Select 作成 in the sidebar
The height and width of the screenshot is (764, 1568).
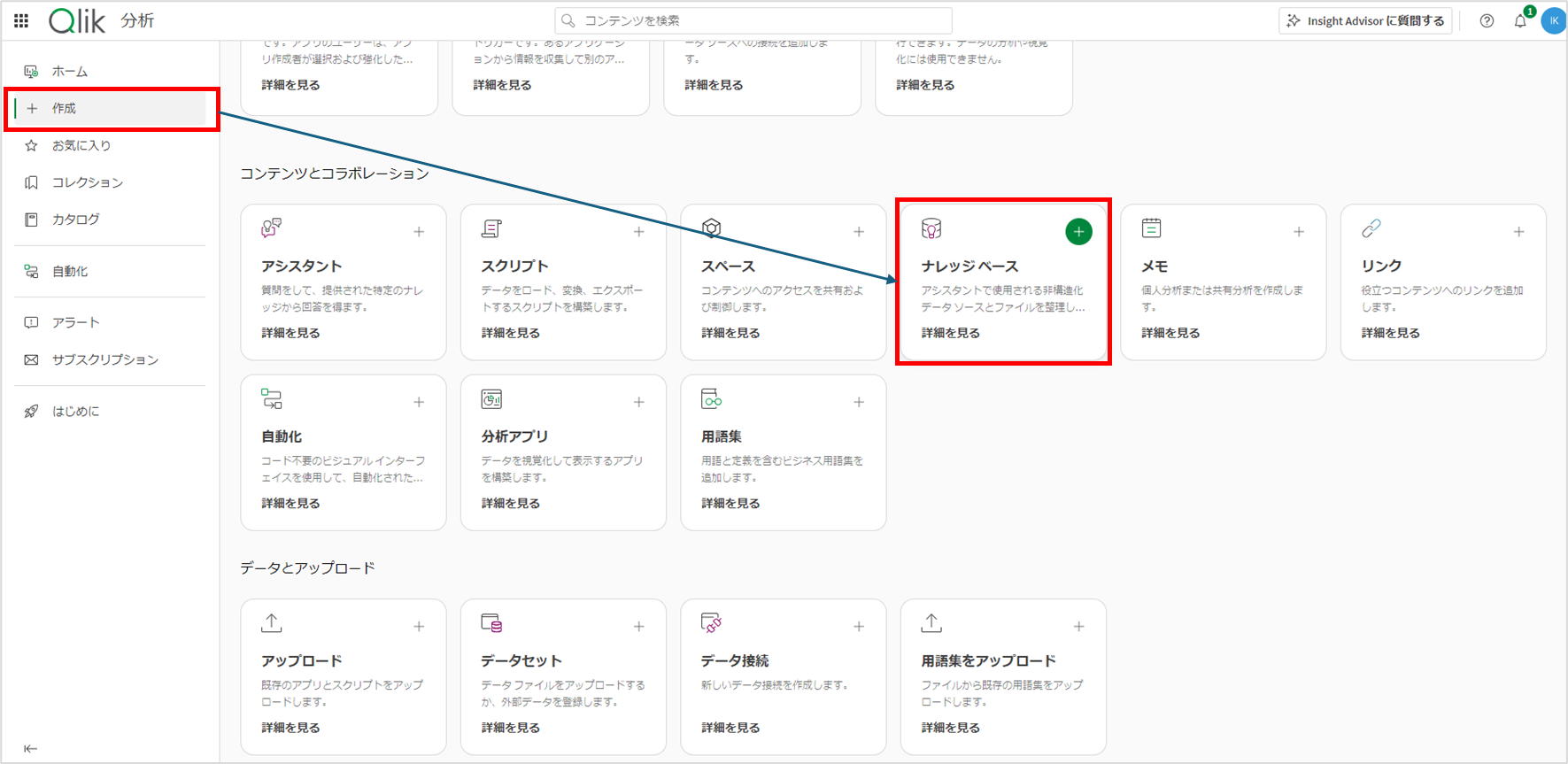(x=64, y=108)
